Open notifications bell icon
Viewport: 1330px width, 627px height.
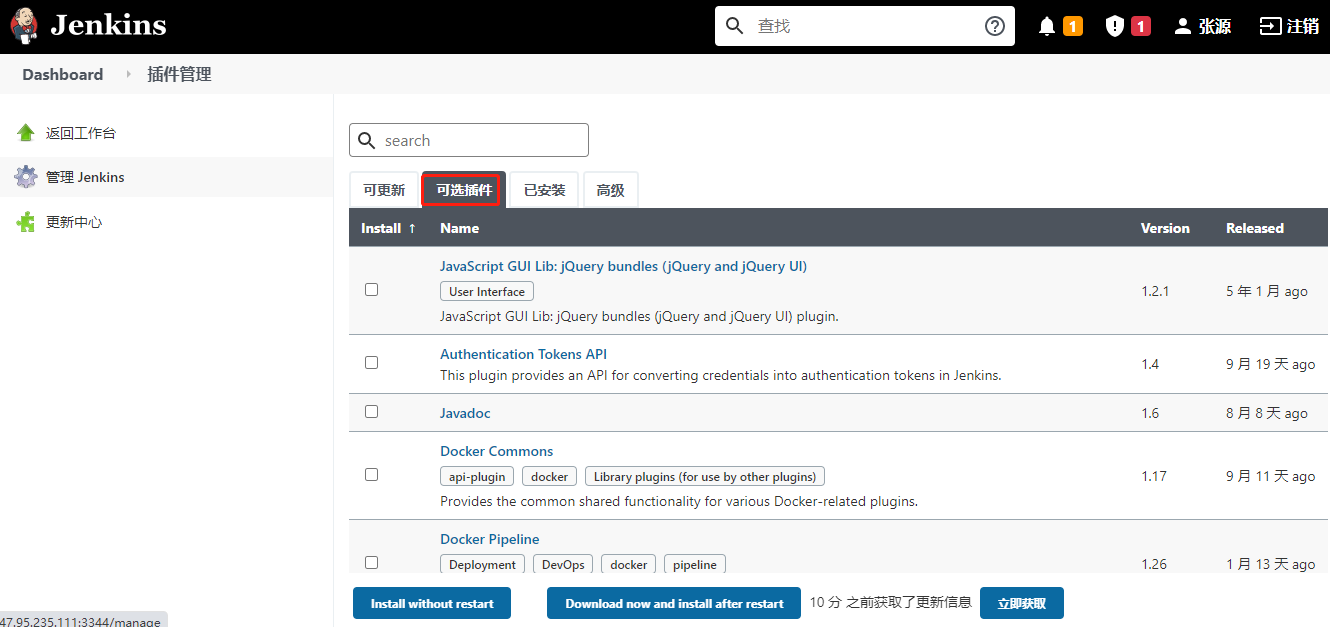pos(1047,26)
